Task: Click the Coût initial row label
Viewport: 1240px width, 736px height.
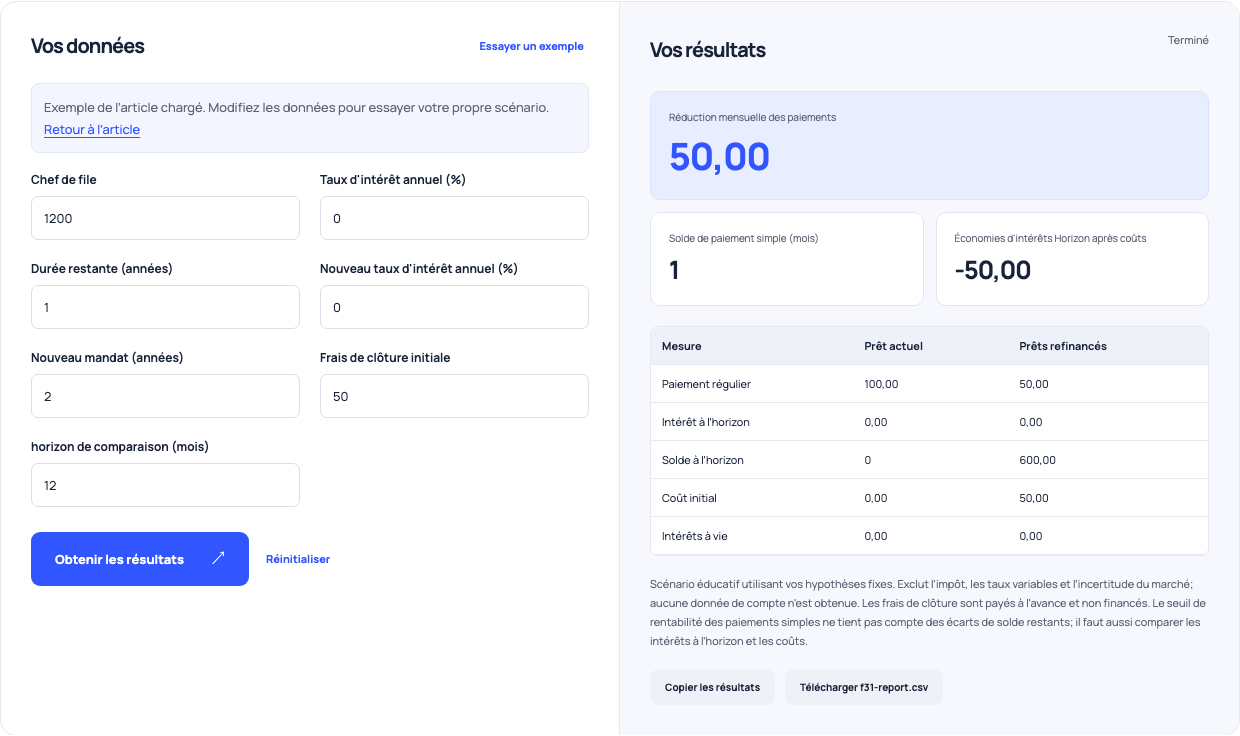Action: pyautogui.click(x=689, y=498)
